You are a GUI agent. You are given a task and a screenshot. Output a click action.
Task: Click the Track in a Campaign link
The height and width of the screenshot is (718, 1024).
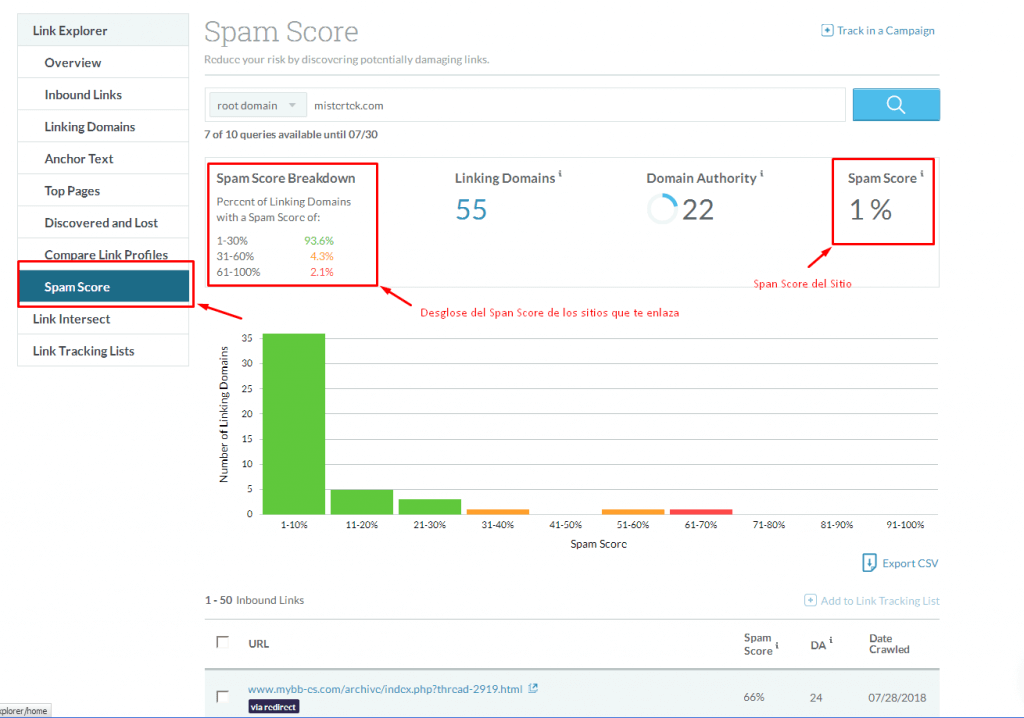click(885, 31)
